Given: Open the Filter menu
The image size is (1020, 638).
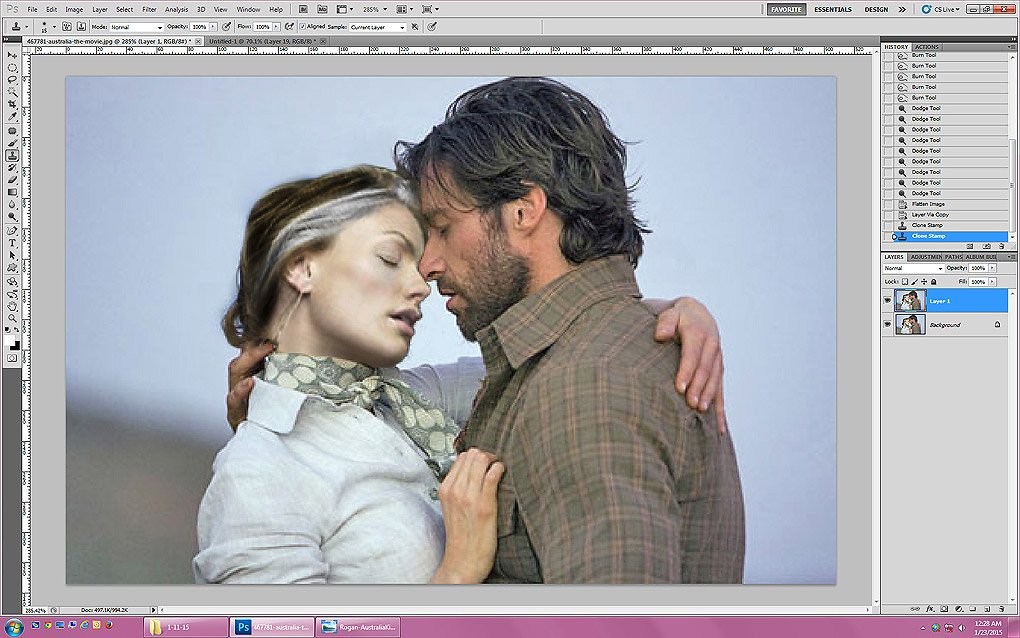Looking at the screenshot, I should coord(149,9).
